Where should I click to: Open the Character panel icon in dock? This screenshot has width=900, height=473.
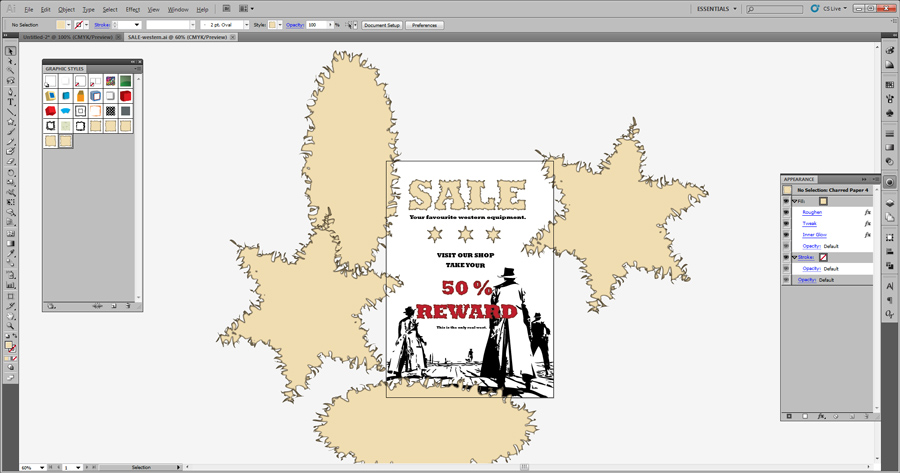tap(889, 286)
